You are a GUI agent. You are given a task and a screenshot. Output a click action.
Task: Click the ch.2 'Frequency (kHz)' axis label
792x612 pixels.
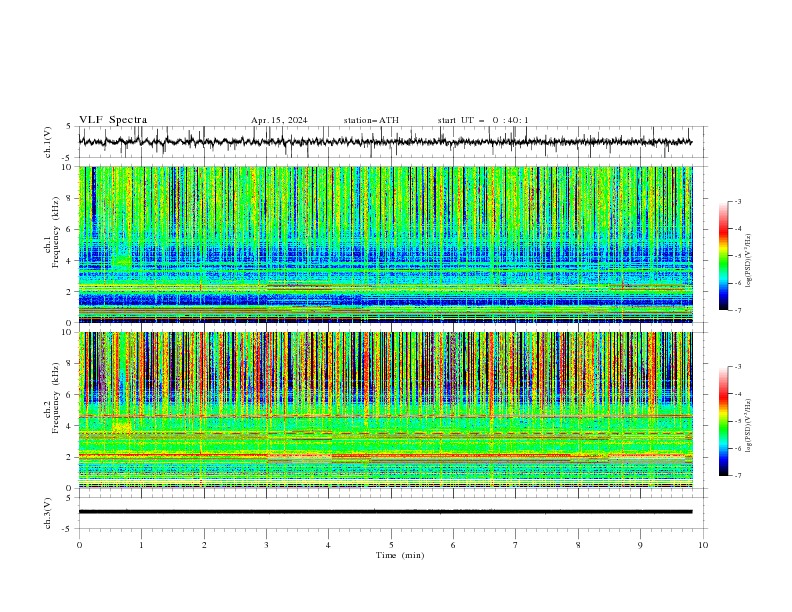click(x=56, y=398)
